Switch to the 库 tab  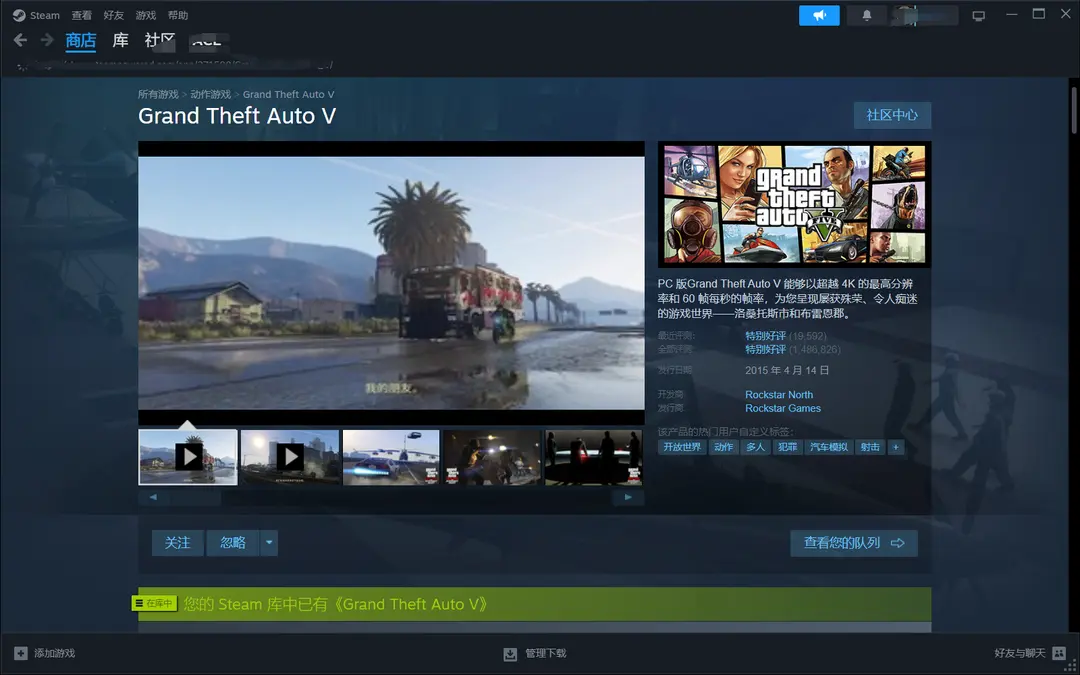[x=121, y=41]
